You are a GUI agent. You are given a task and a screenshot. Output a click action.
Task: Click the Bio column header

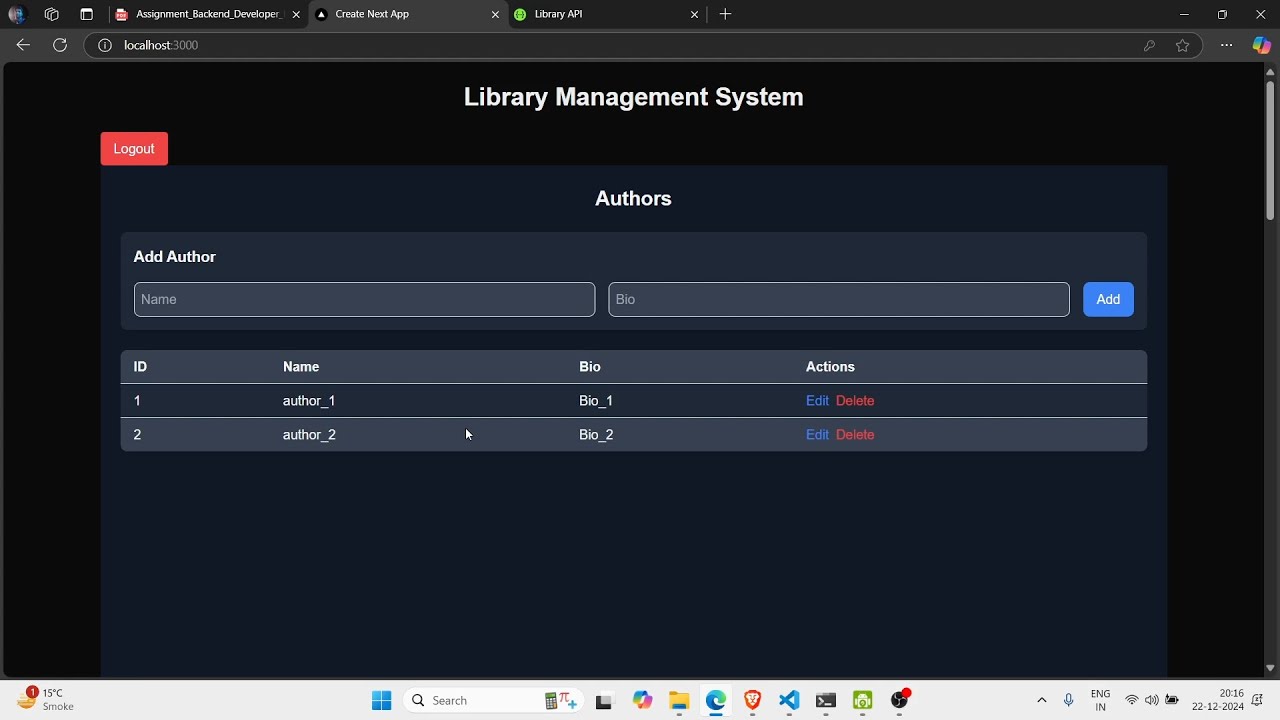590,367
